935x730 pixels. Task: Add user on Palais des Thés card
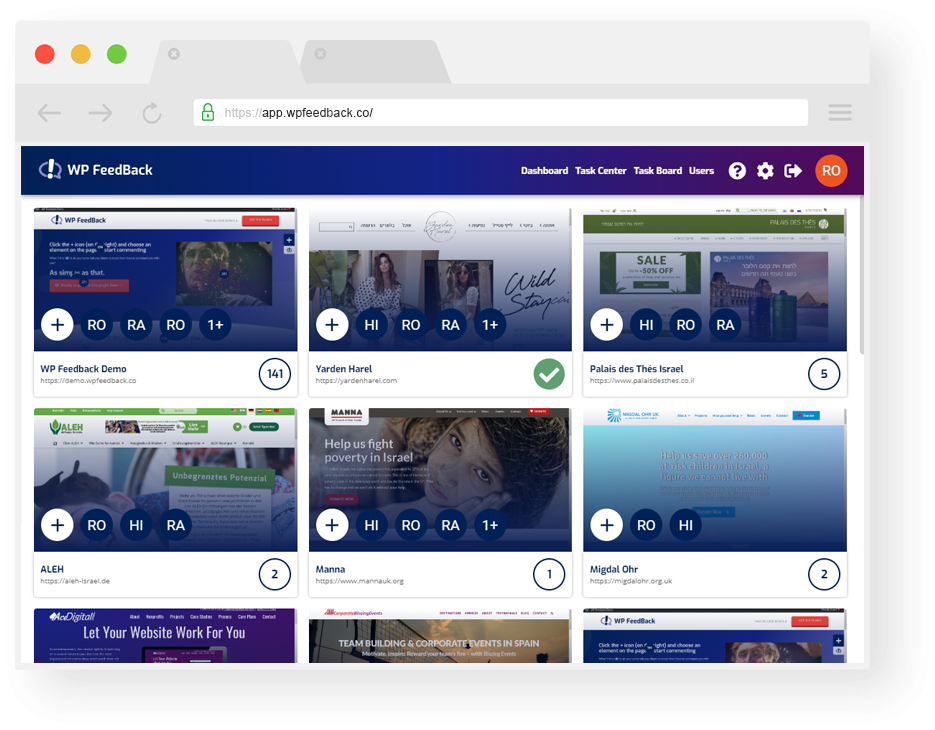[606, 325]
